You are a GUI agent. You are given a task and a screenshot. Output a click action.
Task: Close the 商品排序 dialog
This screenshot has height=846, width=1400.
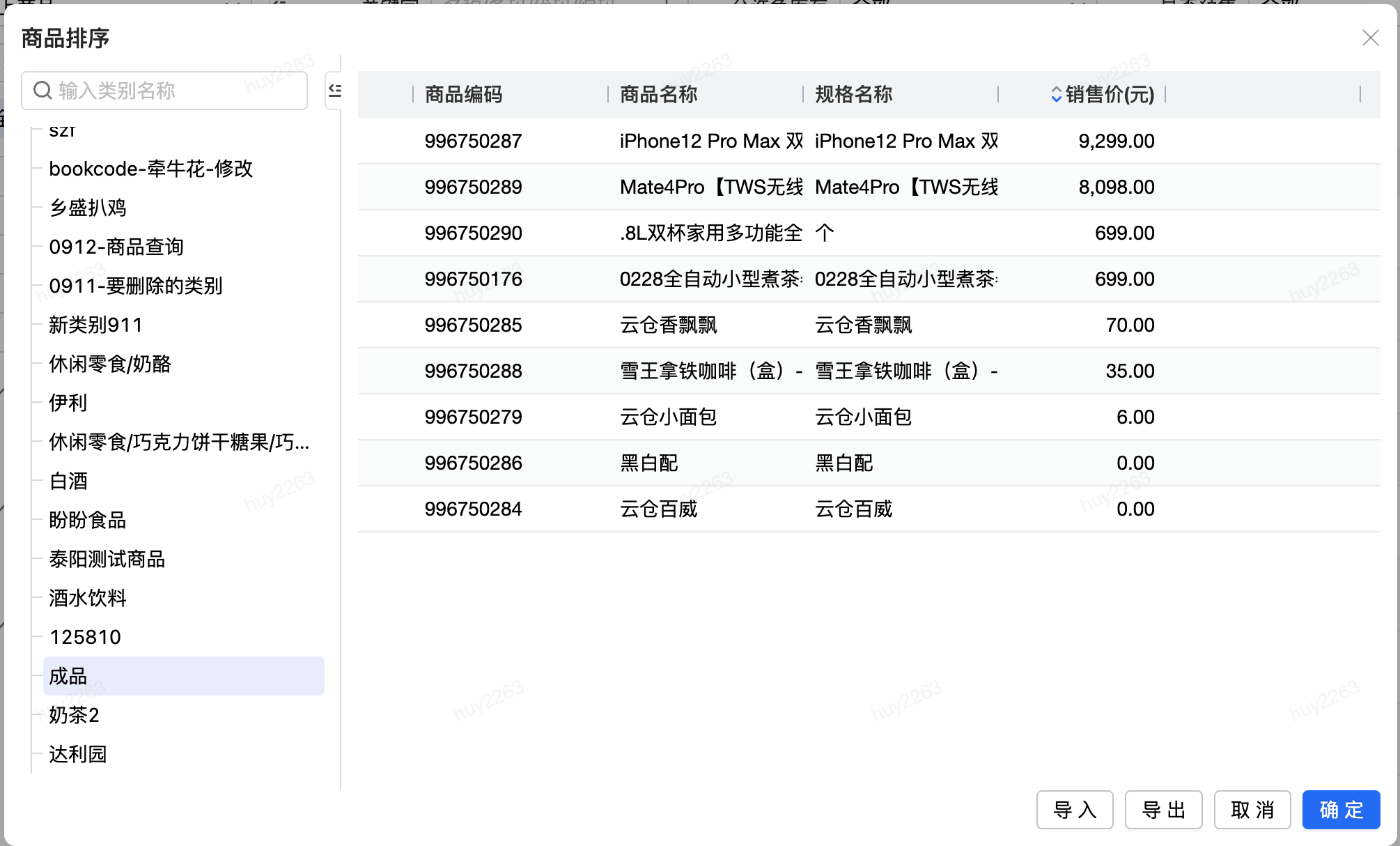(1370, 38)
